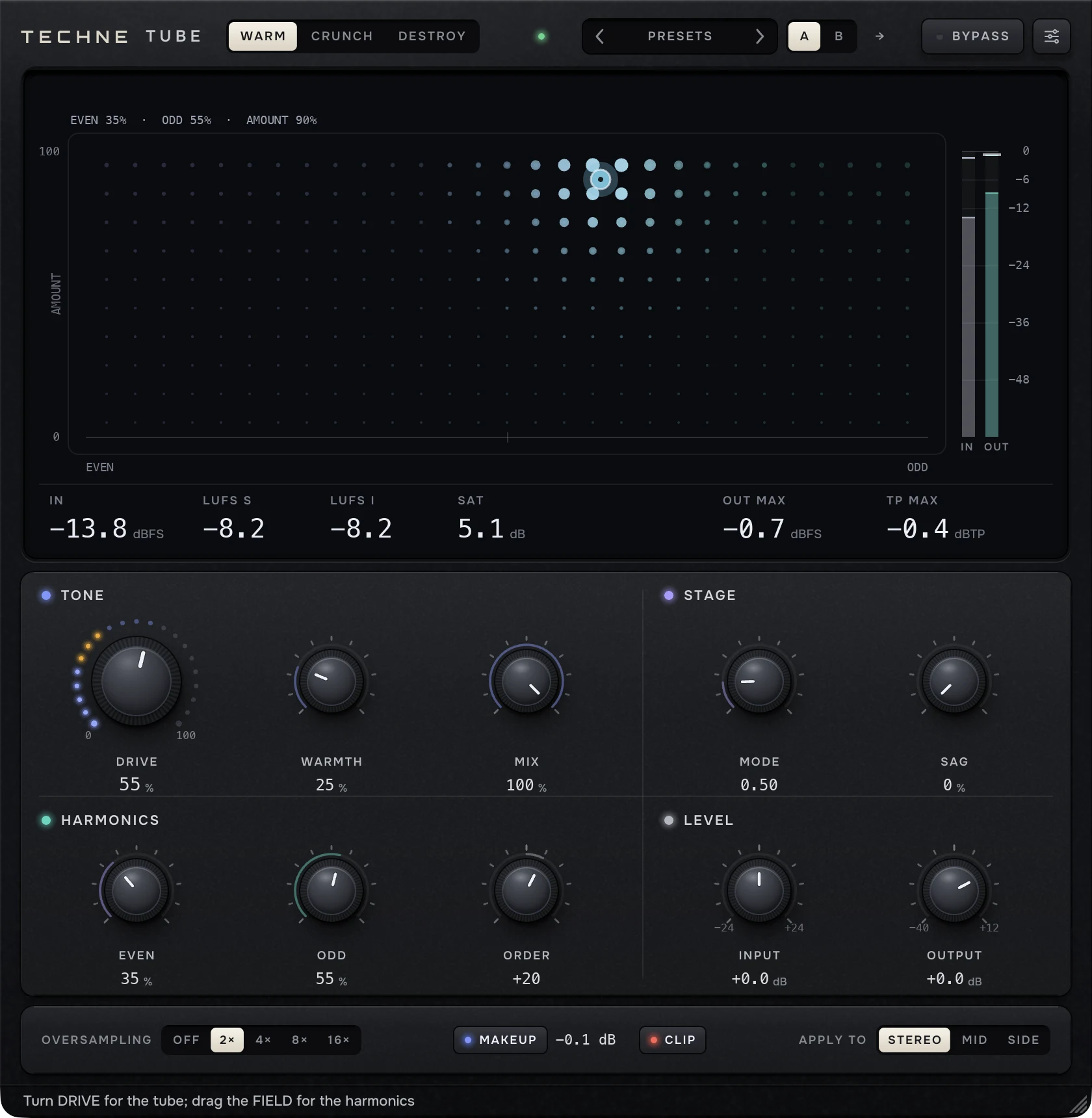
Task: Click the ODD harmonics knob
Action: point(331,890)
